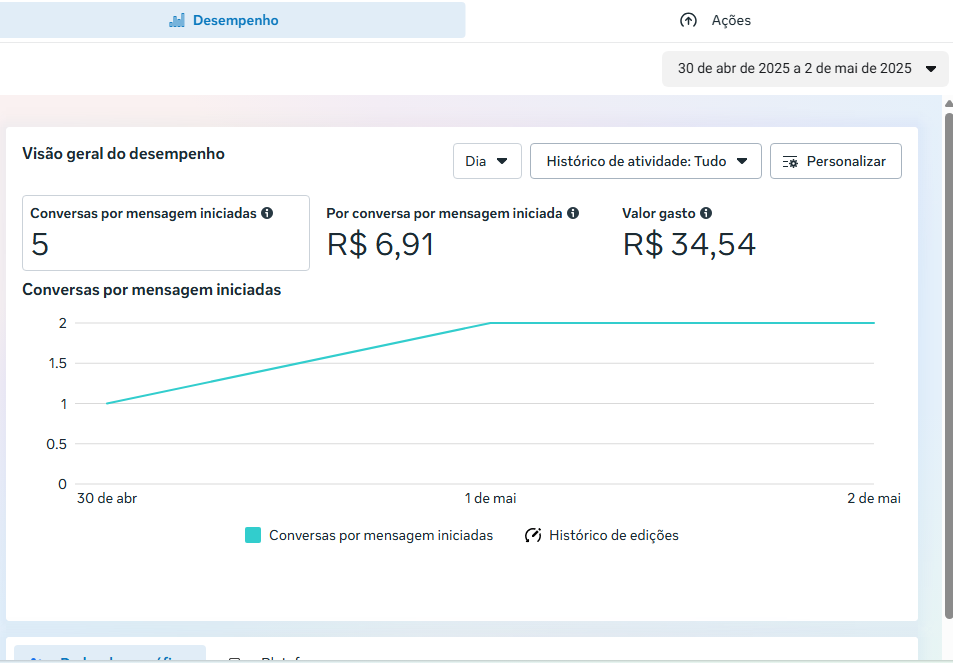Click the Desempenho bar chart icon
Viewport: 953px width, 663px height.
[x=177, y=20]
